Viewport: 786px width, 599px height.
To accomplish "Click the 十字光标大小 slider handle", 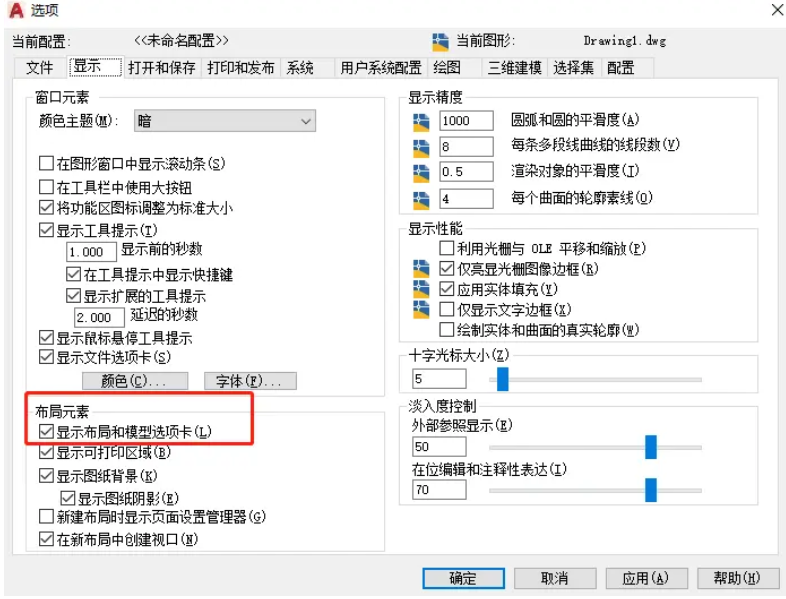I will coord(502,379).
